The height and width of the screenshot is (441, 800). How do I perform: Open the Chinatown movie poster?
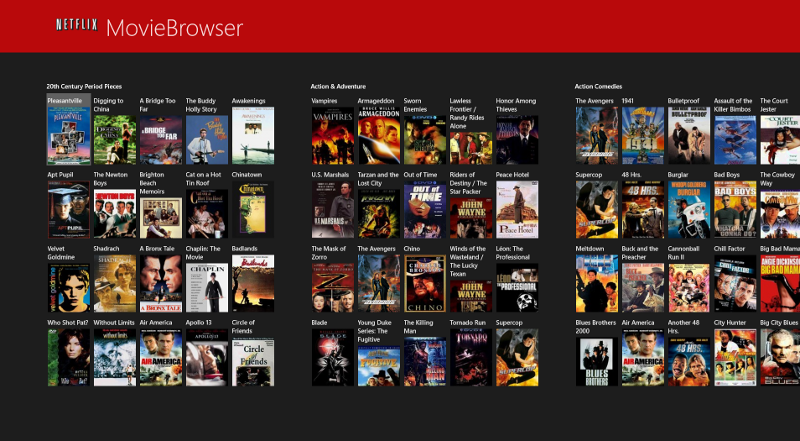click(253, 209)
